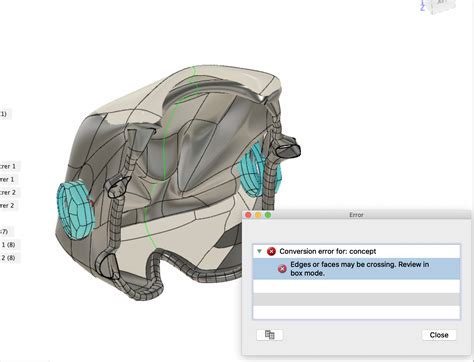Click the red error icon beside Edges message

(282, 269)
